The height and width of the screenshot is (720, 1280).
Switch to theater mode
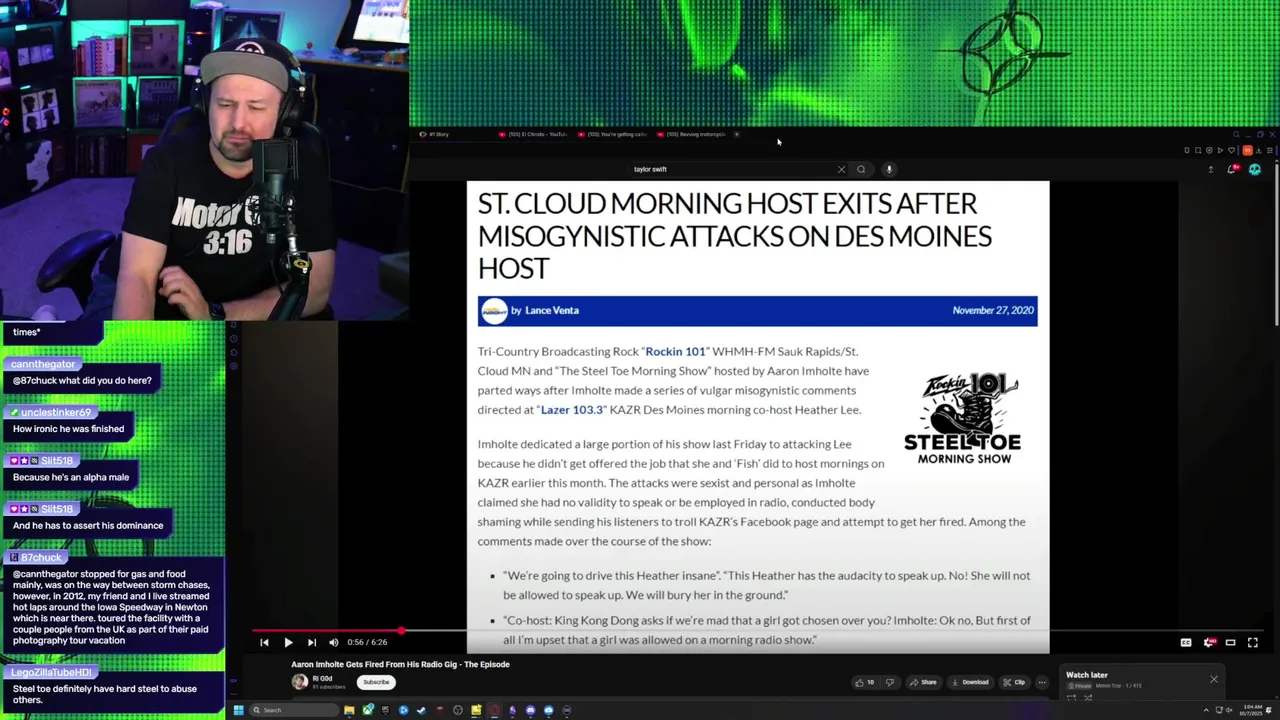(1231, 643)
